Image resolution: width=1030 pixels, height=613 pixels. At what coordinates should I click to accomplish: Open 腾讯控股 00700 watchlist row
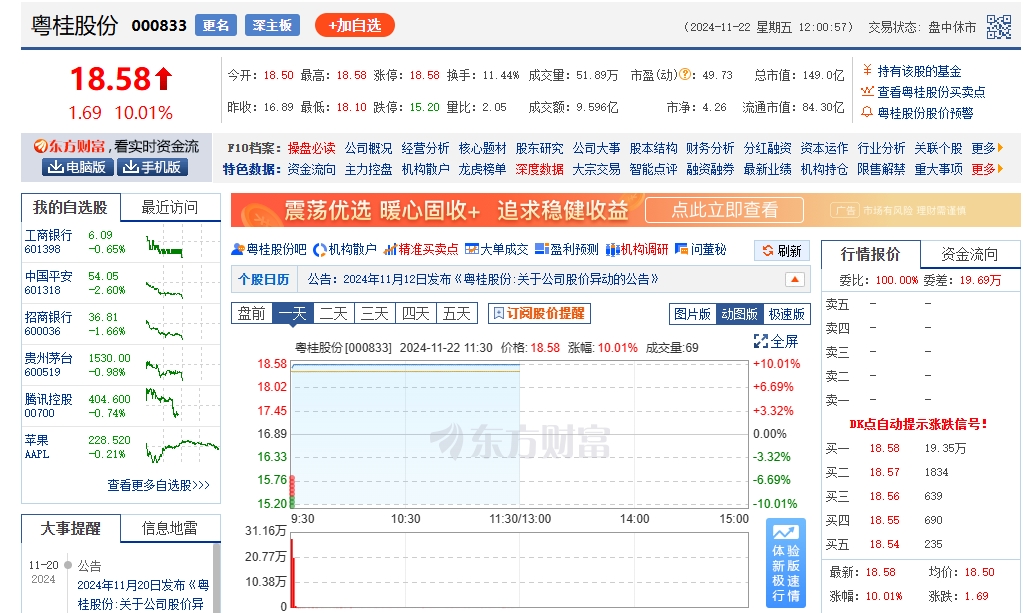121,406
